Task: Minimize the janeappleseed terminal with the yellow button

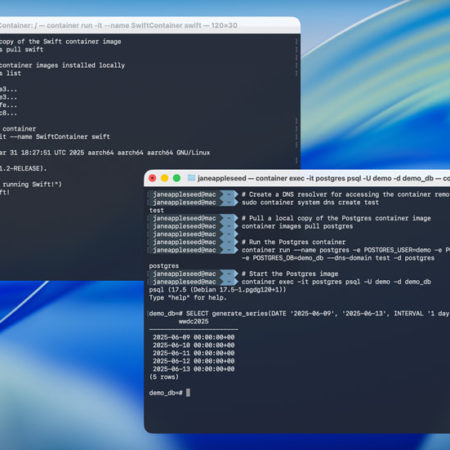Action: [x=164, y=178]
